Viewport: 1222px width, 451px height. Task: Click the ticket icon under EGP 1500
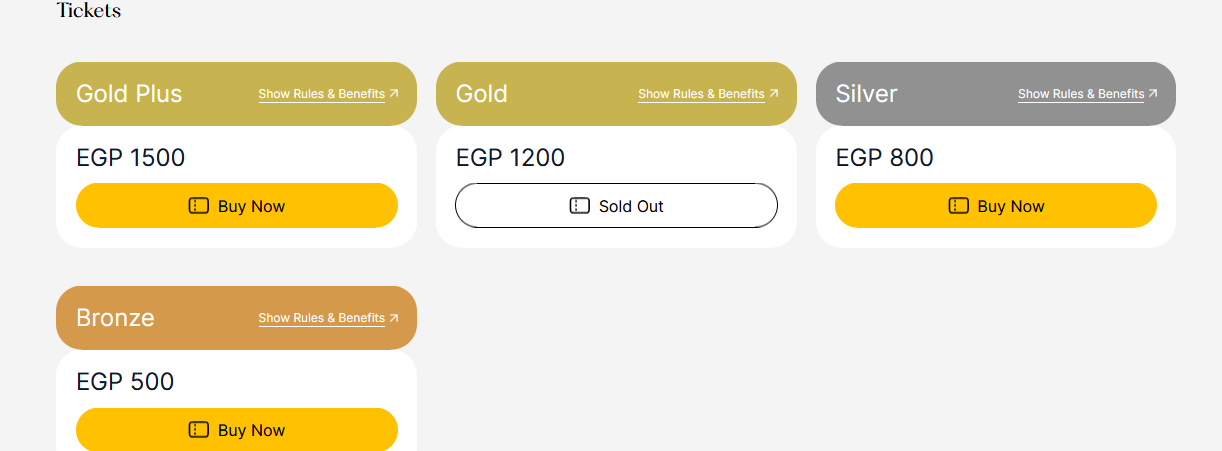199,206
